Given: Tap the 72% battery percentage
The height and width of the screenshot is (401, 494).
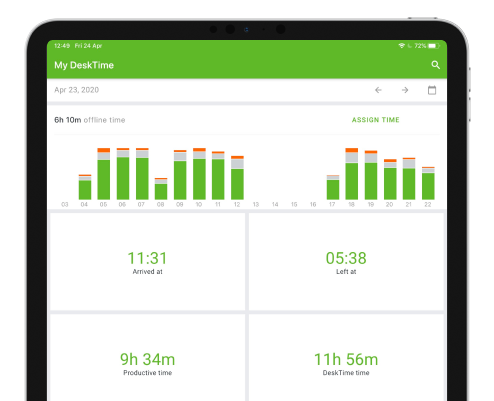Looking at the screenshot, I should pos(420,46).
